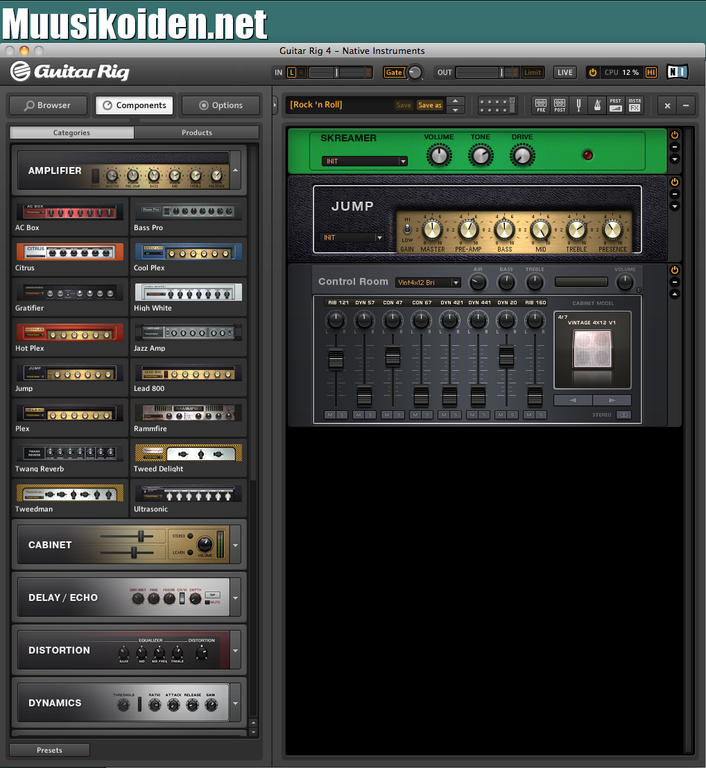706x768 pixels.
Task: Expand the DISTORTION category
Action: coord(236,650)
